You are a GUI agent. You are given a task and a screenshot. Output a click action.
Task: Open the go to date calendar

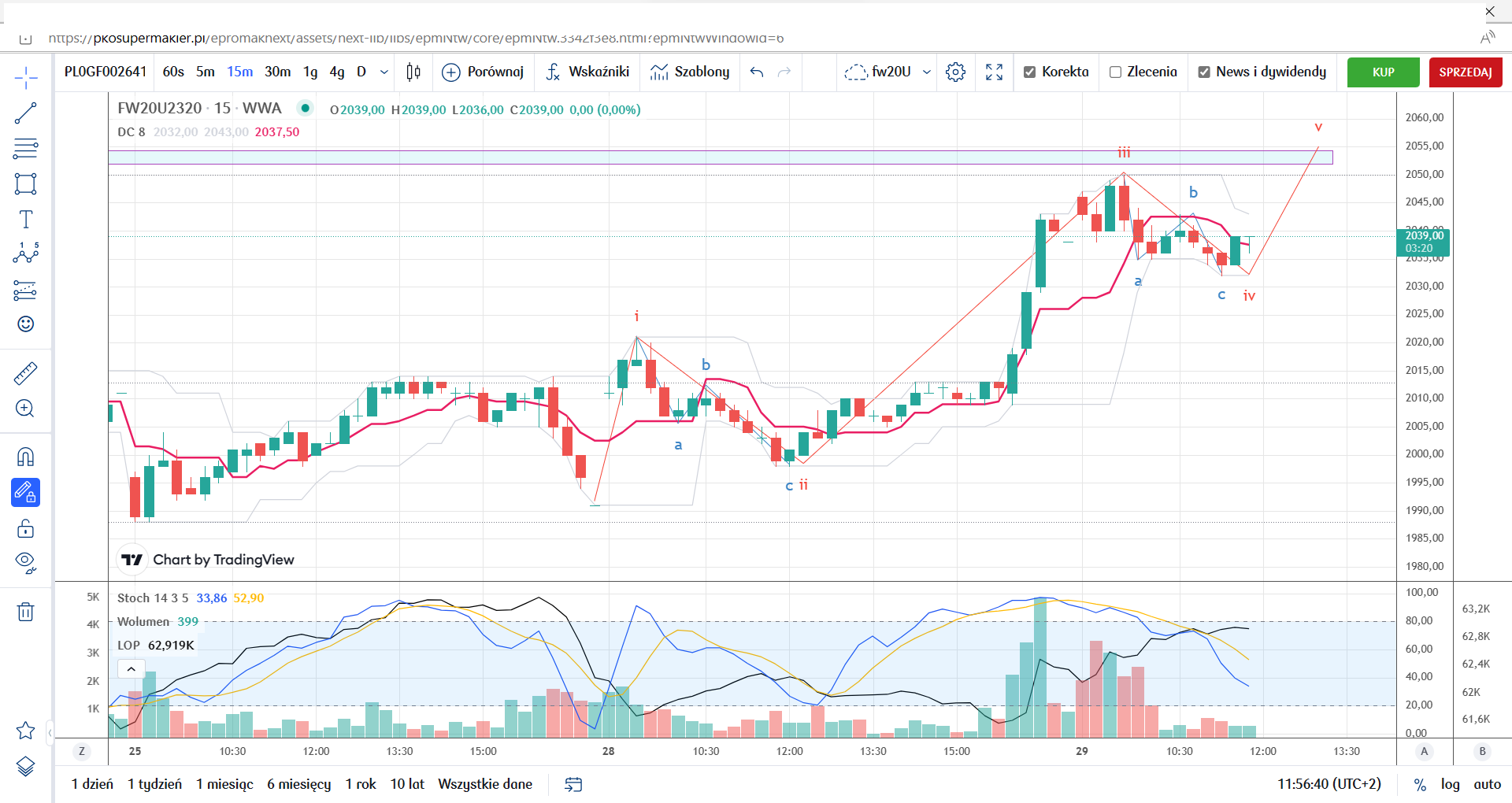tap(573, 784)
